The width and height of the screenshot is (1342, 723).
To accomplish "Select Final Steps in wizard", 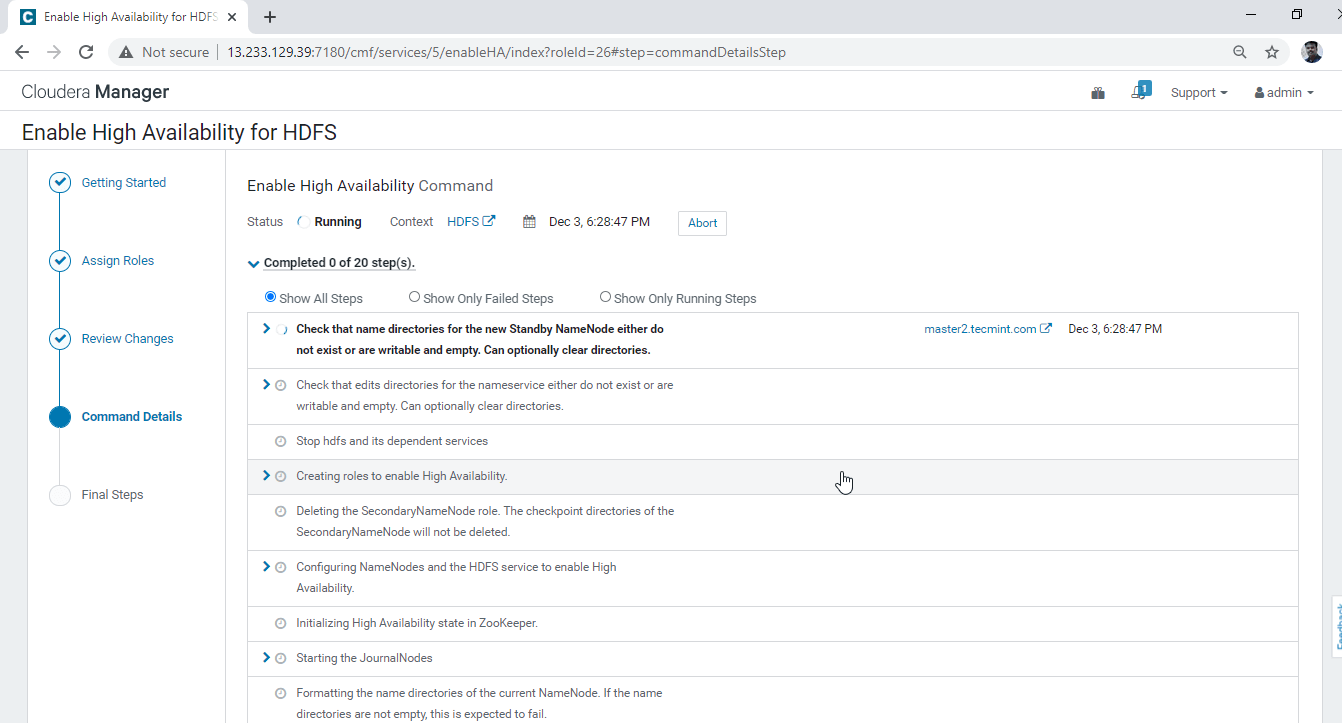I will 113,495.
